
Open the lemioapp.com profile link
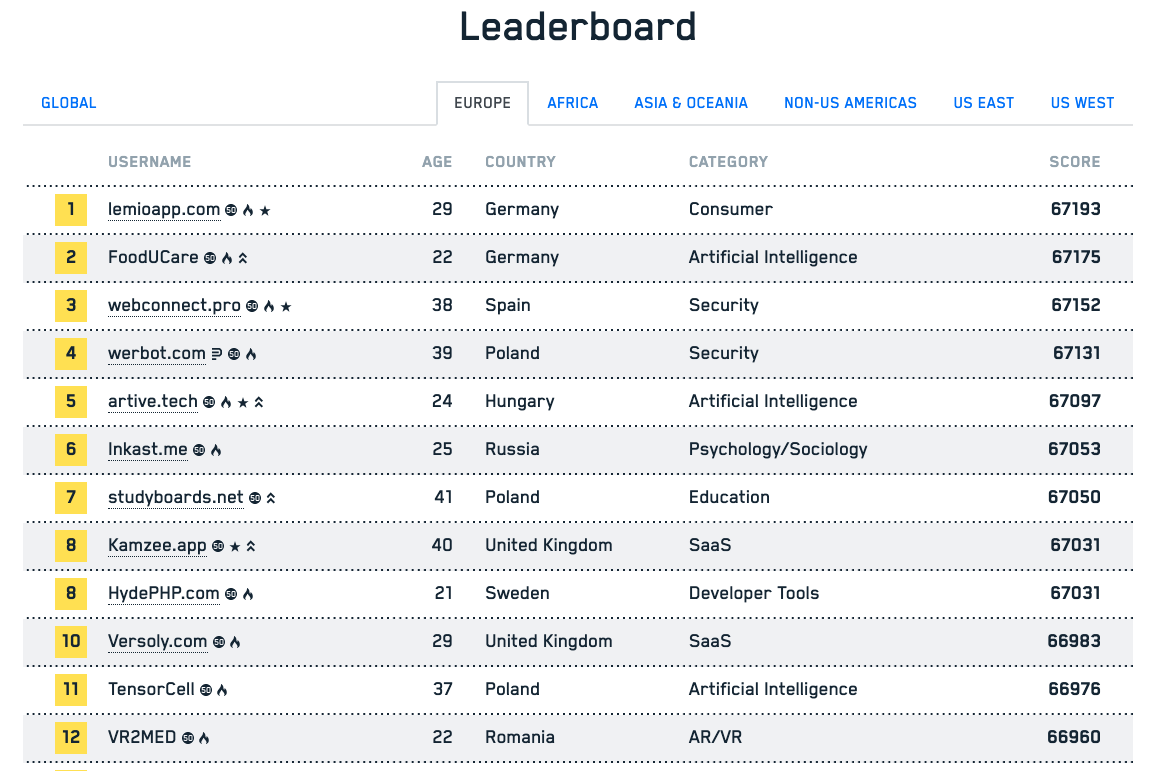pyautogui.click(x=163, y=209)
